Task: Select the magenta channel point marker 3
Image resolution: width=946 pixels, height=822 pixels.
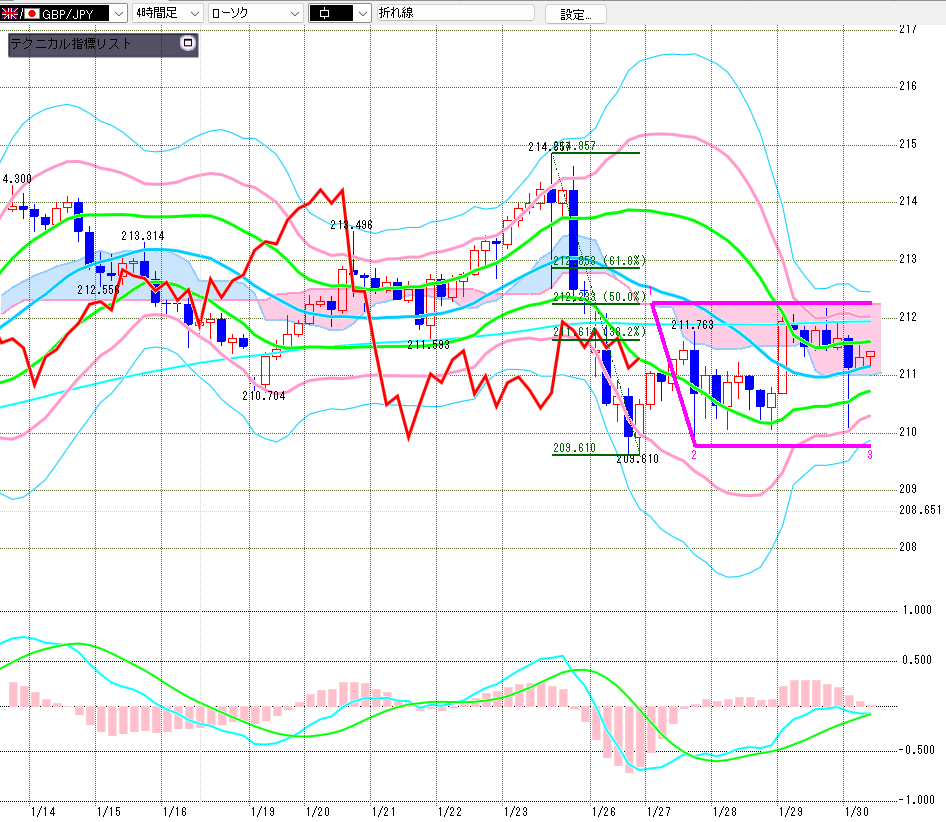Action: pyautogui.click(x=869, y=455)
